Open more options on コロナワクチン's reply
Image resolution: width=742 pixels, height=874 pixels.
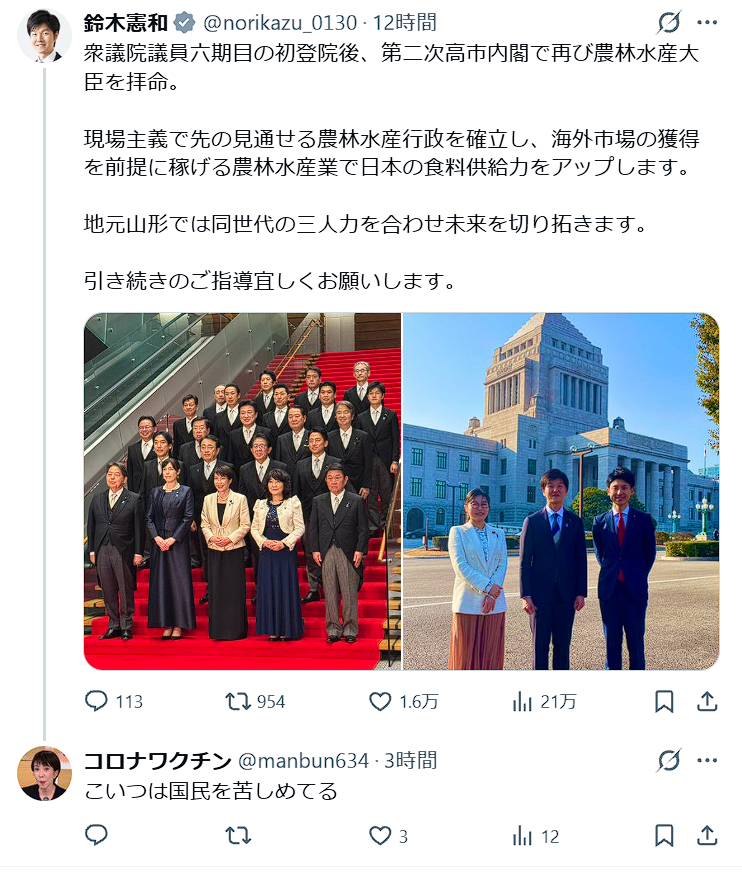707,760
